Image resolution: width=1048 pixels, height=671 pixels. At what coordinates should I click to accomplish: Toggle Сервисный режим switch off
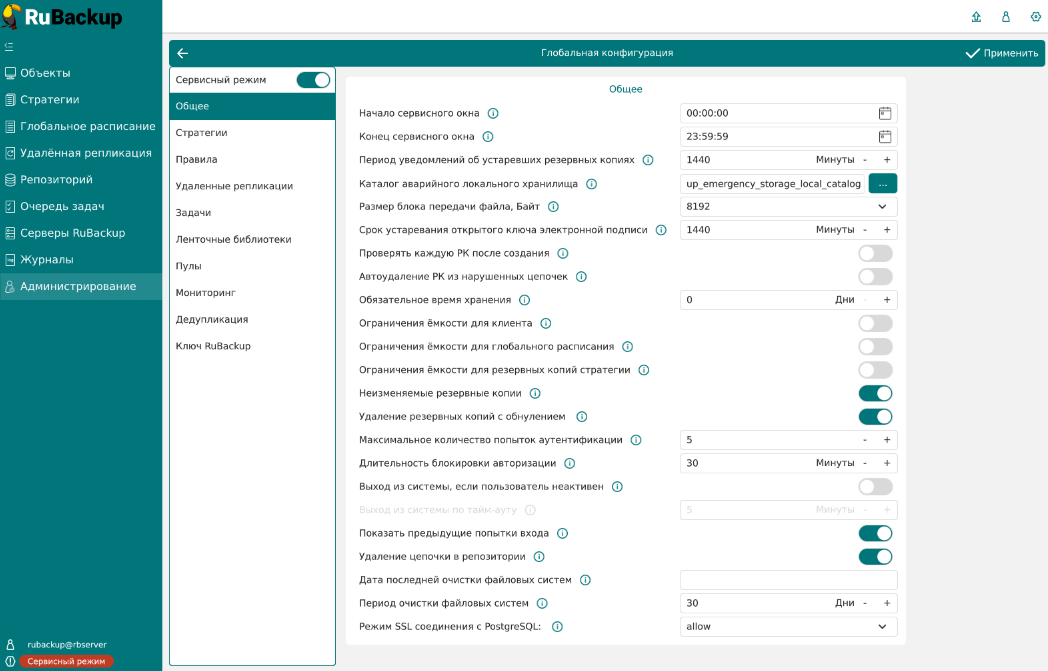[313, 80]
